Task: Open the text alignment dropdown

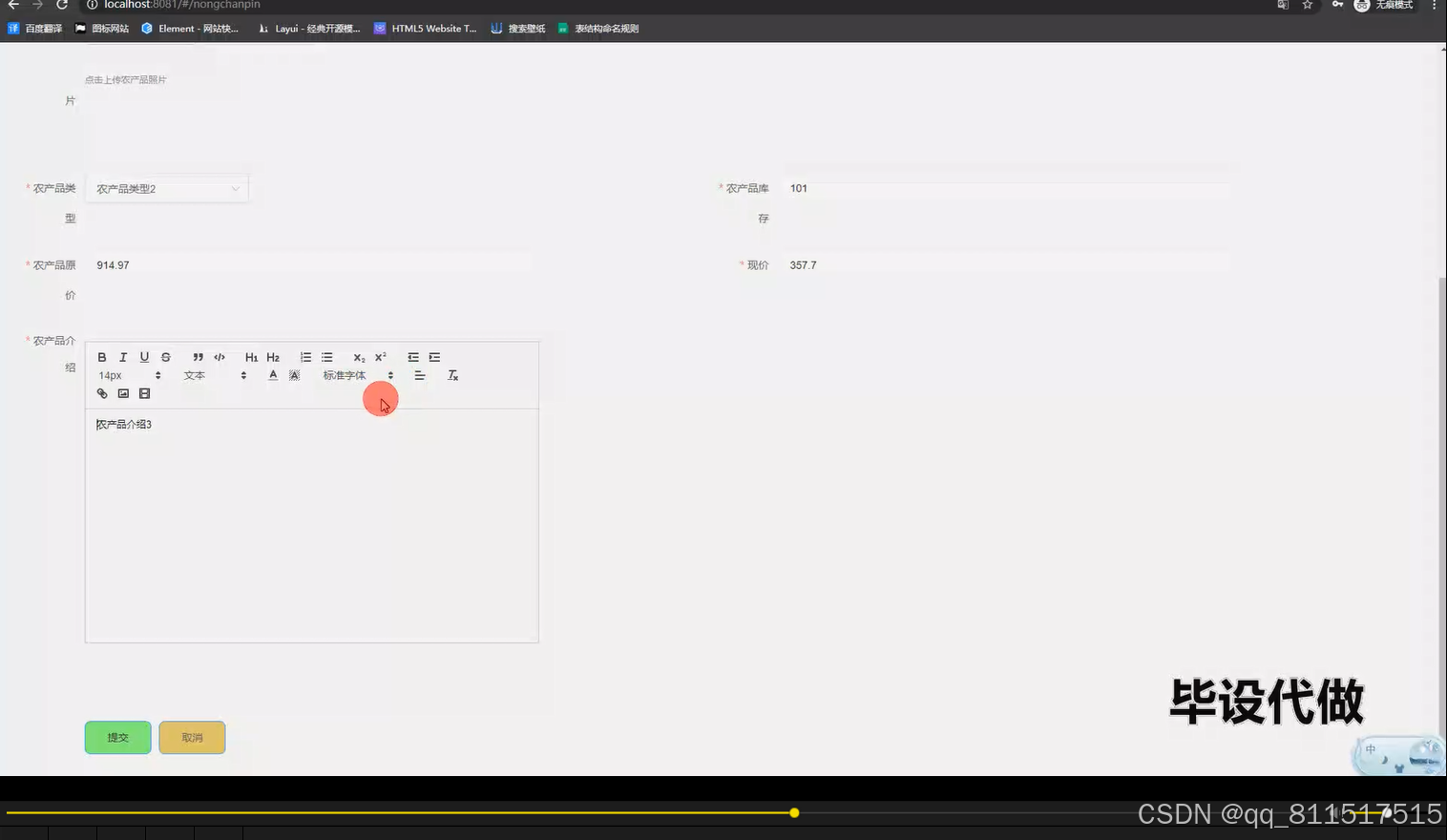Action: (419, 375)
